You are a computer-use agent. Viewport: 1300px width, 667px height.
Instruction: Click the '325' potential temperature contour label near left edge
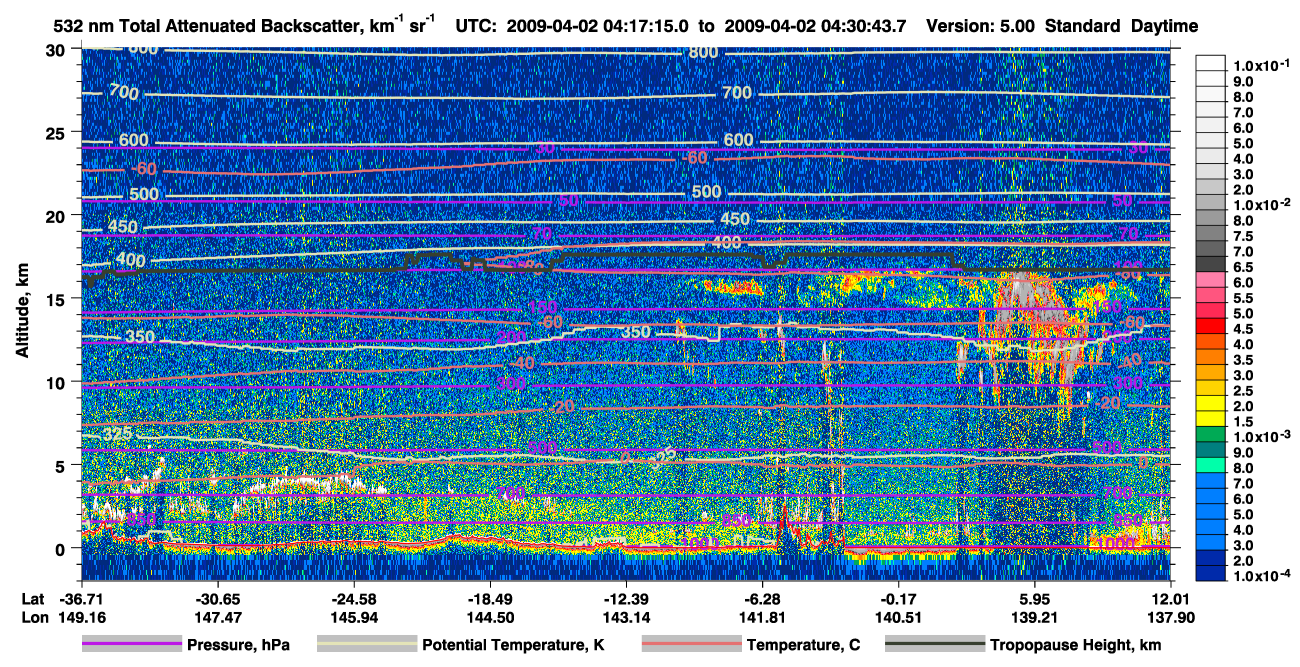[118, 434]
